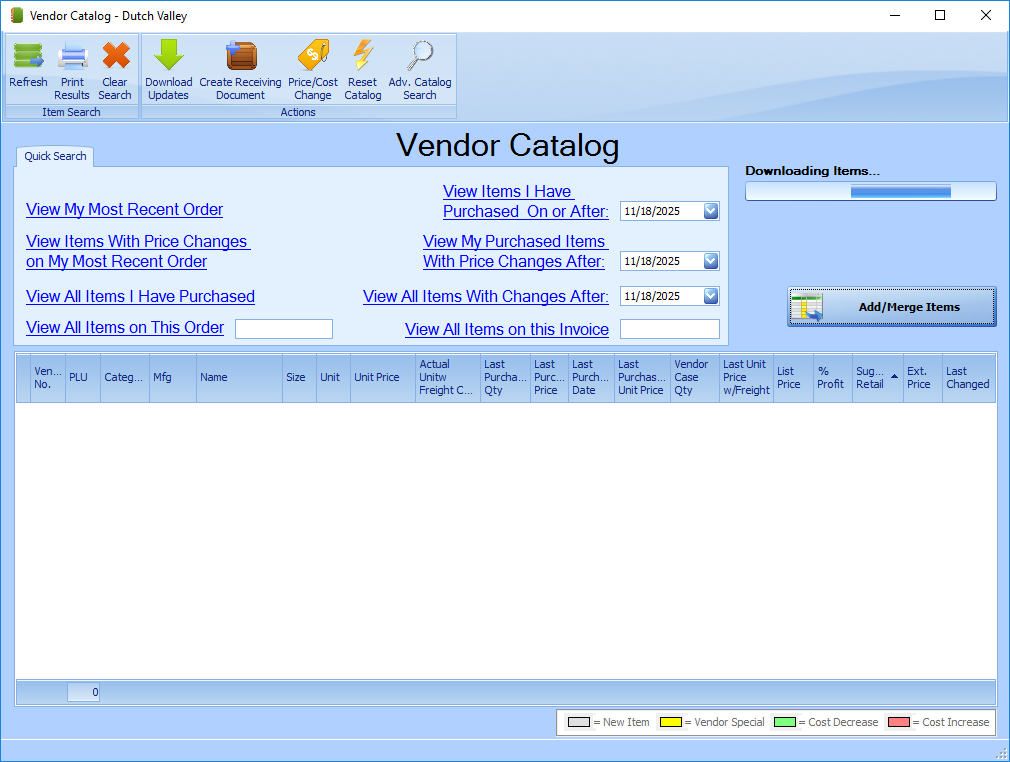Image resolution: width=1010 pixels, height=762 pixels.
Task: Click the View All Items on This Order field
Action: 283,329
